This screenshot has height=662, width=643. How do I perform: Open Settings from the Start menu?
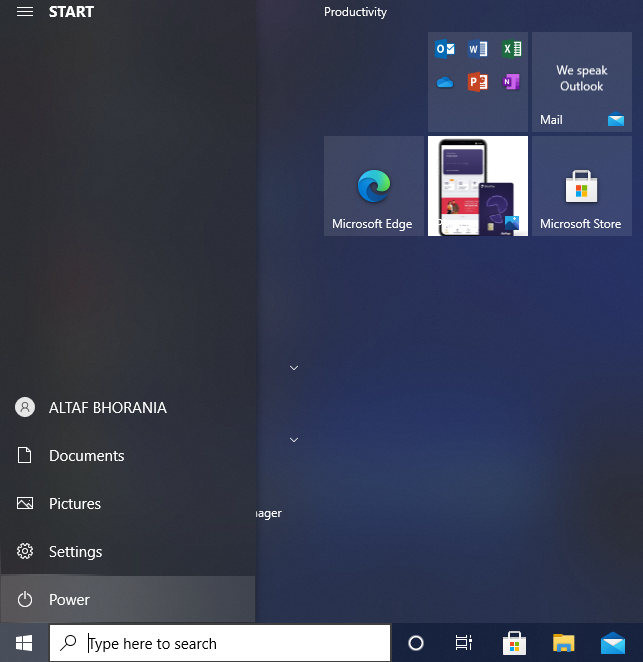pos(128,551)
